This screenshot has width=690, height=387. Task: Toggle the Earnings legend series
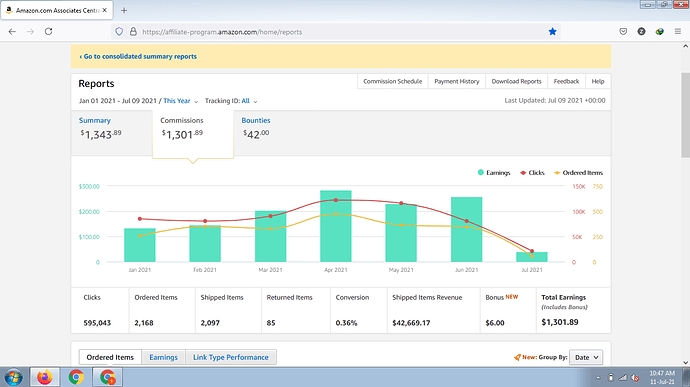(494, 173)
